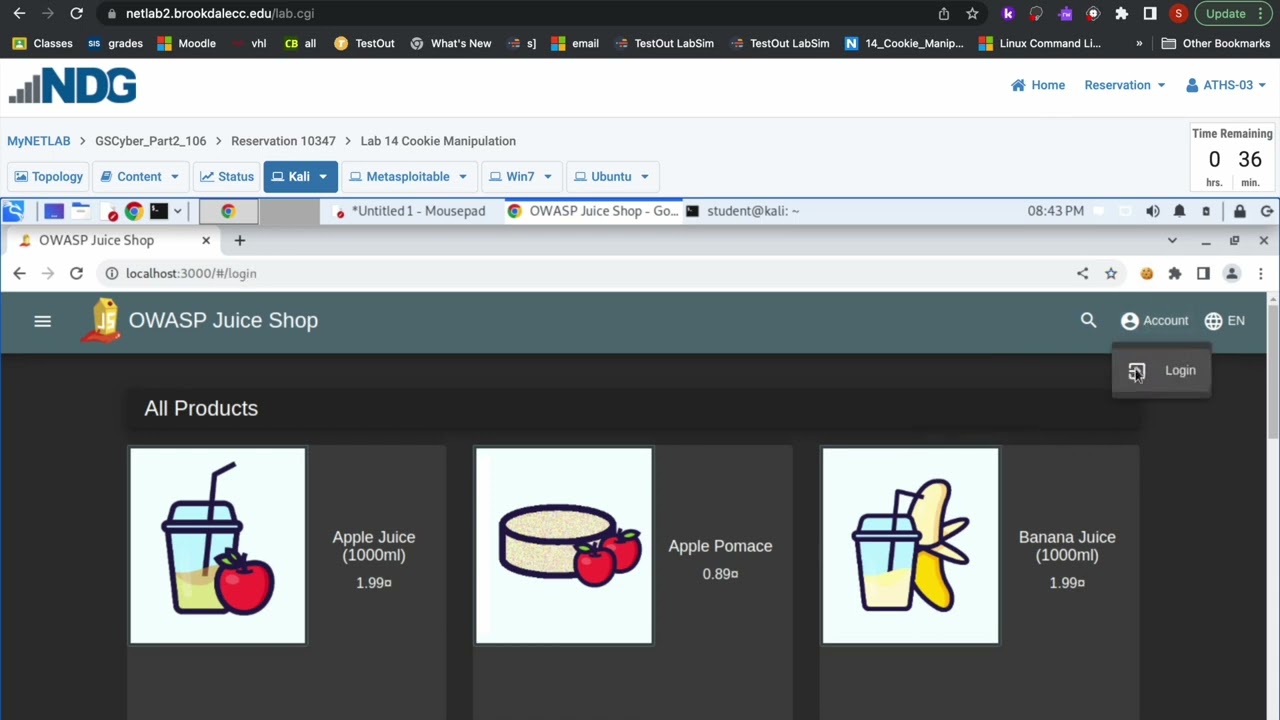Expand the Metasploitable machine dropdown
This screenshot has width=1280, height=720.
click(408, 177)
